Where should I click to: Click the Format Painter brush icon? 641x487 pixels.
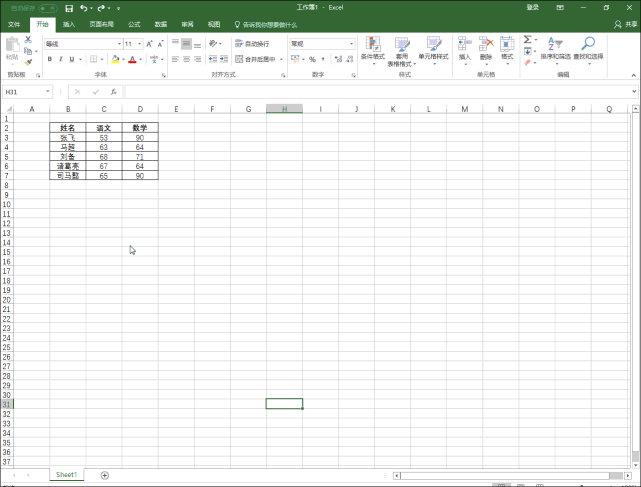click(28, 63)
